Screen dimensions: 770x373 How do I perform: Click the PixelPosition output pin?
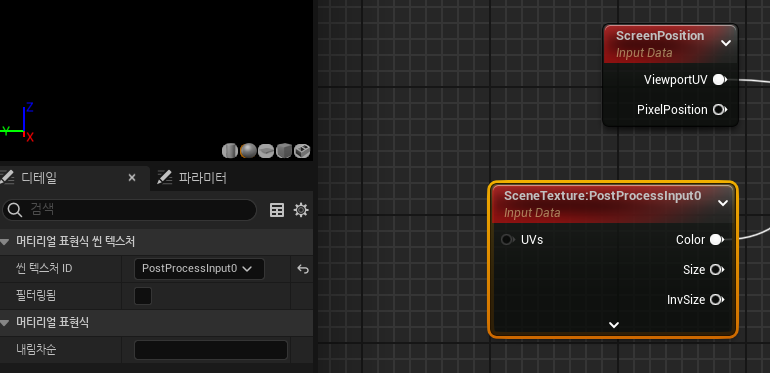719,109
